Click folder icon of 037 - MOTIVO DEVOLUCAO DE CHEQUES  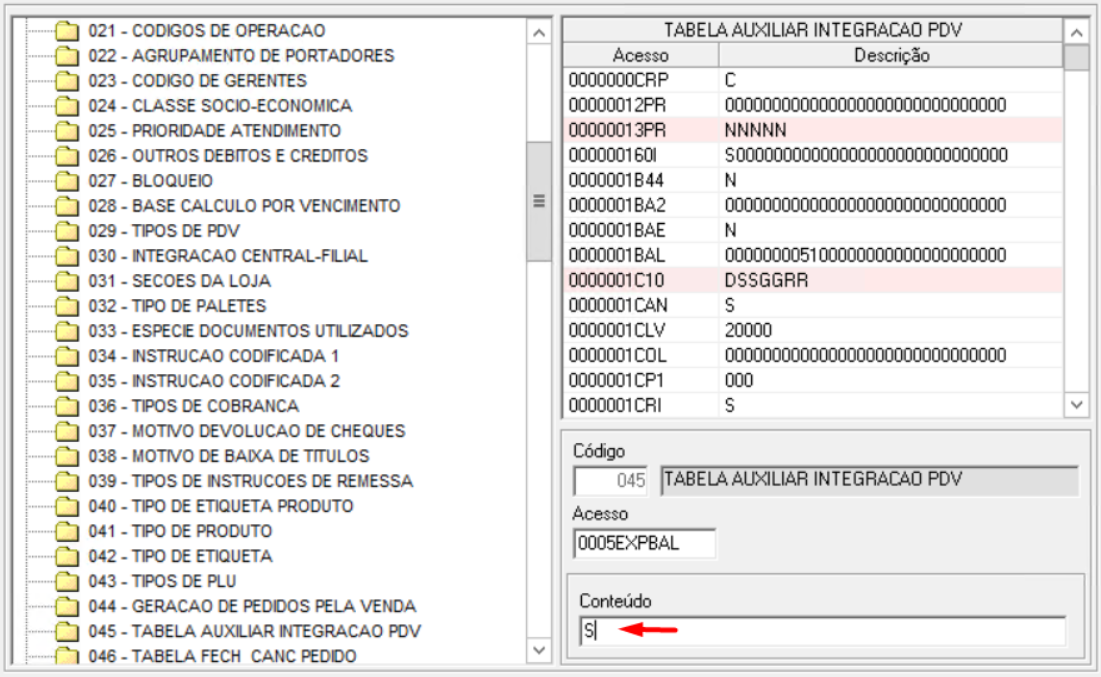tap(67, 431)
